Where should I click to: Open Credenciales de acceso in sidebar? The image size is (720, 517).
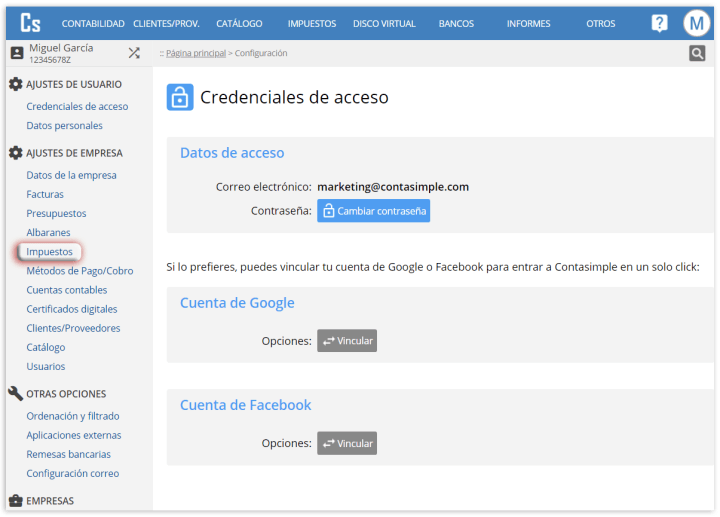(x=77, y=107)
